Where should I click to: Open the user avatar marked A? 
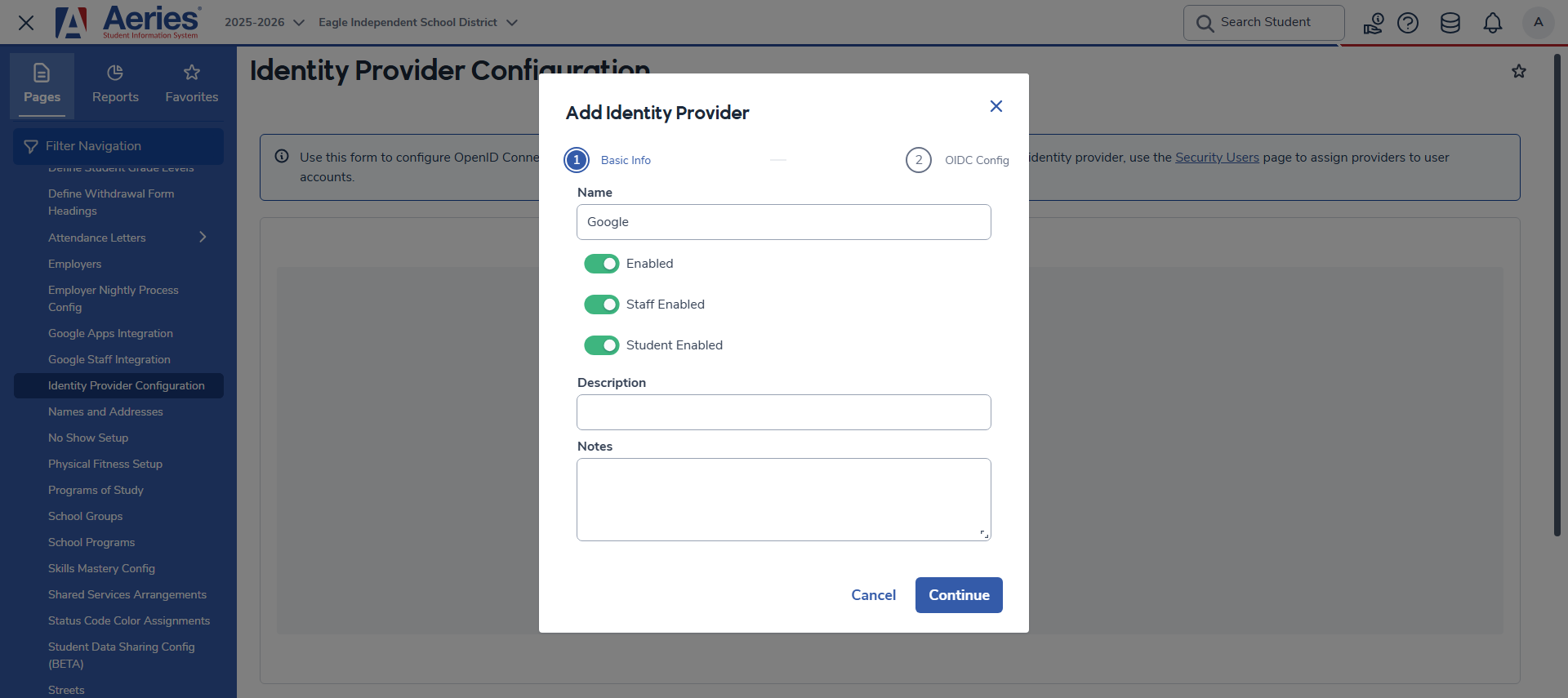pos(1539,23)
